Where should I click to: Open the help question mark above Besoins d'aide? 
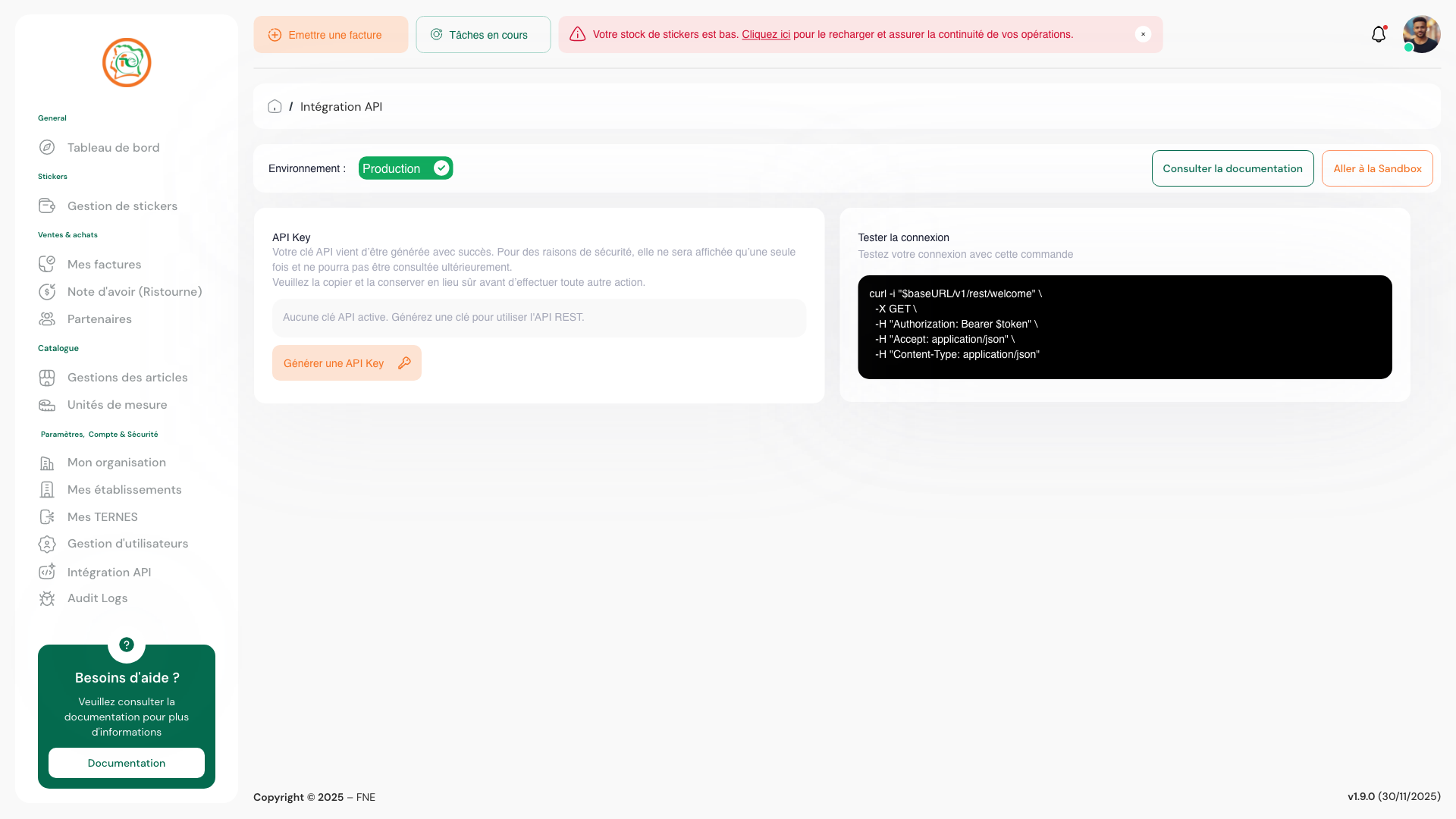(x=126, y=645)
